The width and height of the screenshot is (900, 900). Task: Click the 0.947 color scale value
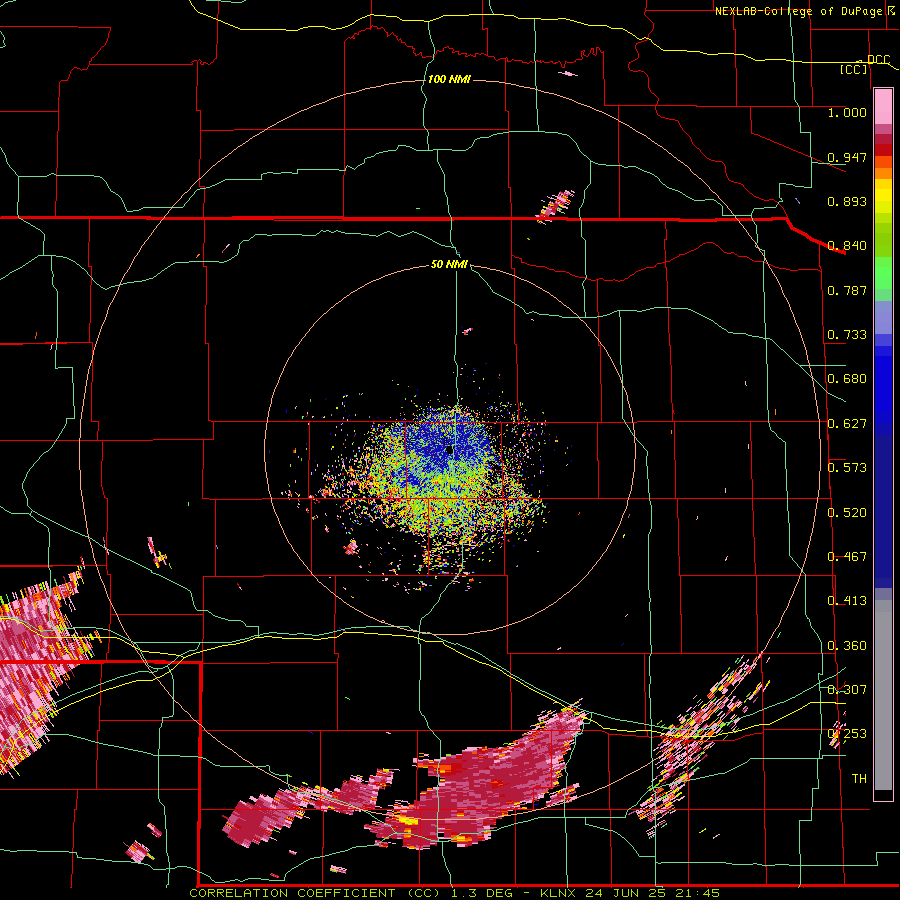click(x=847, y=157)
